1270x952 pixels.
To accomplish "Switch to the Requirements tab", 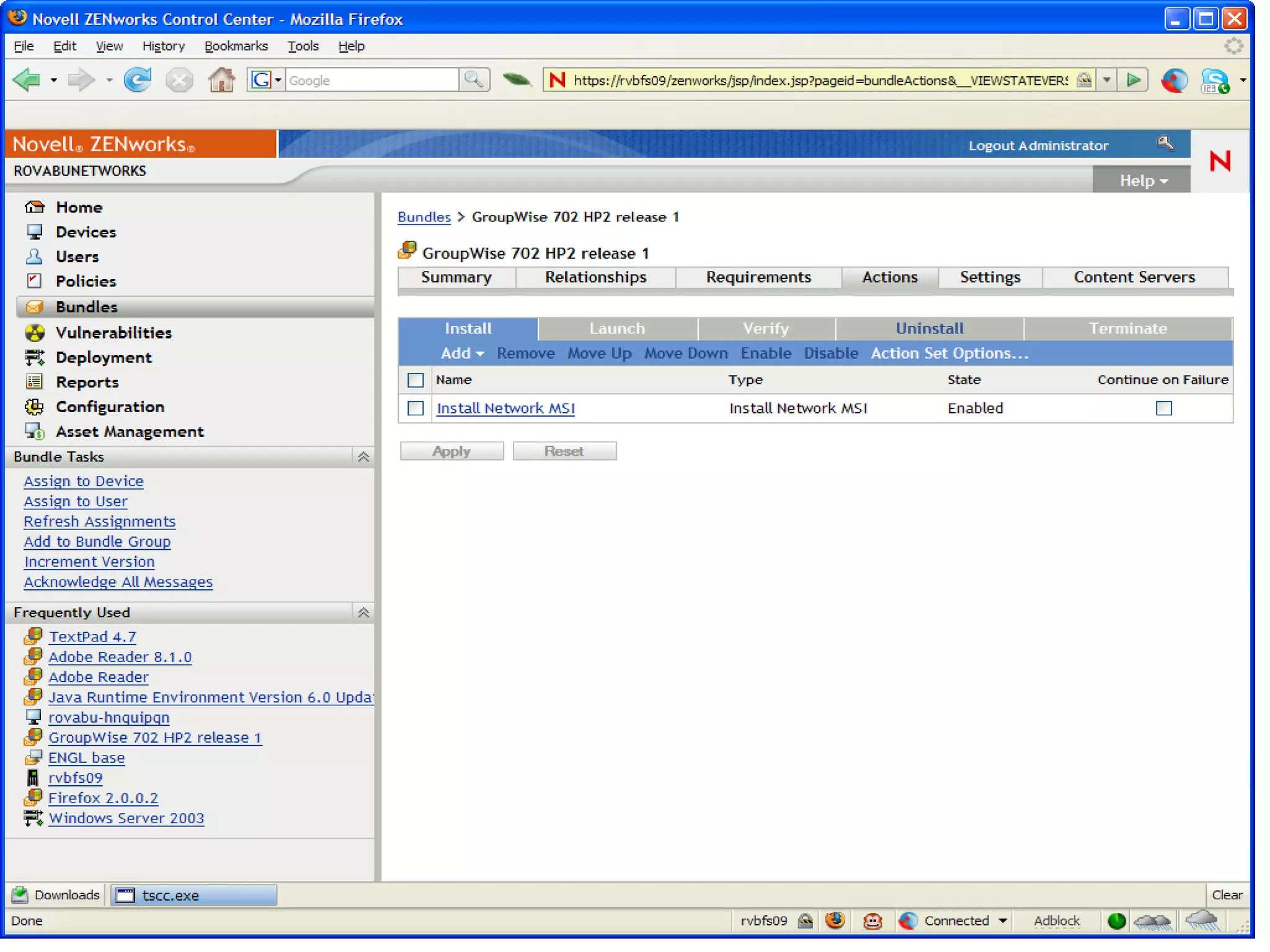I will pyautogui.click(x=758, y=277).
